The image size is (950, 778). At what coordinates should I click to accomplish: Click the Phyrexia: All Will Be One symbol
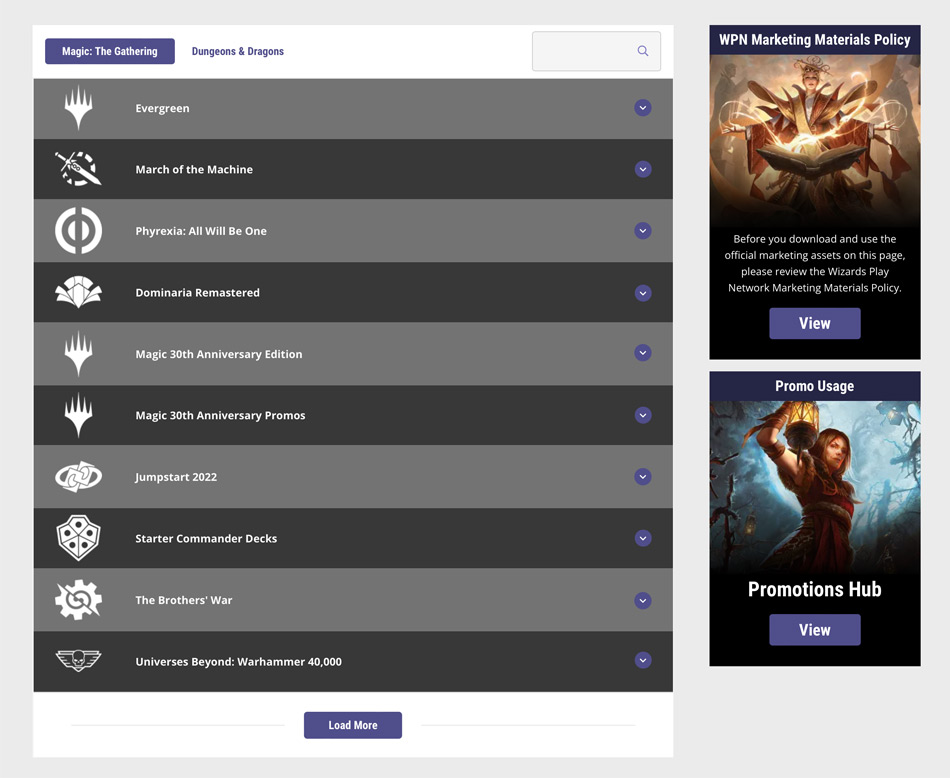point(78,231)
